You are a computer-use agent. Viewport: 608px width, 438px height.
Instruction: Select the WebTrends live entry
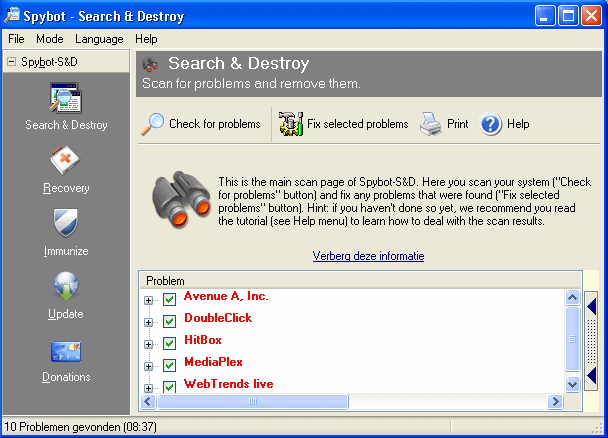(x=229, y=384)
